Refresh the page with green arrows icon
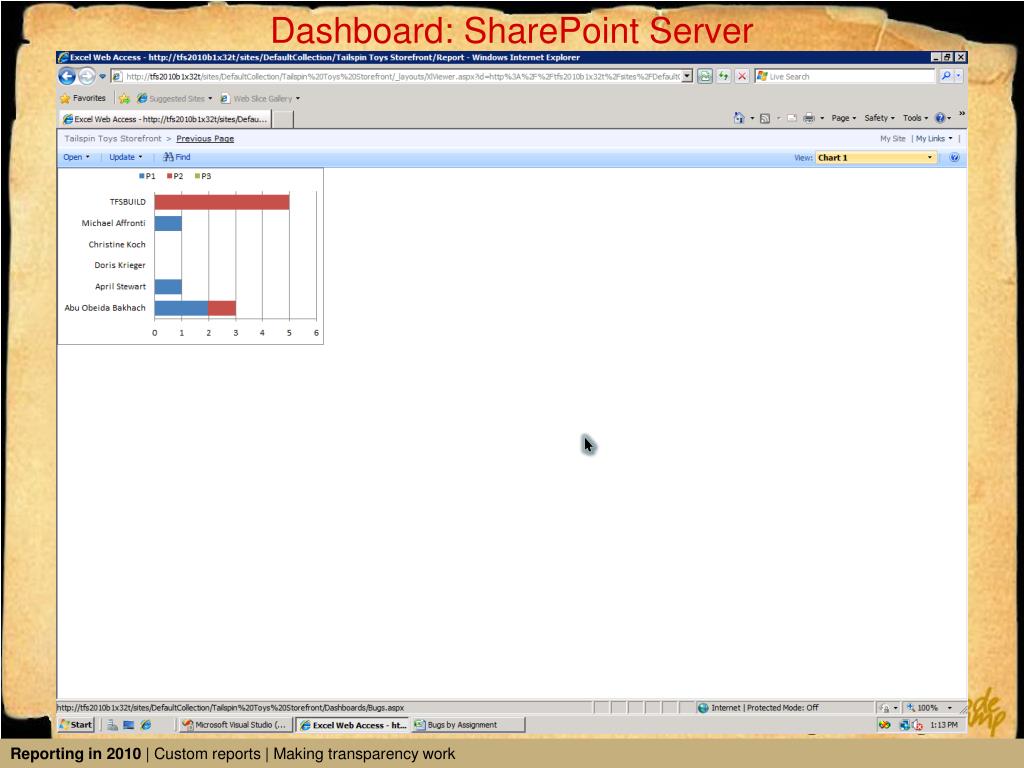This screenshot has width=1024, height=768. [x=724, y=76]
